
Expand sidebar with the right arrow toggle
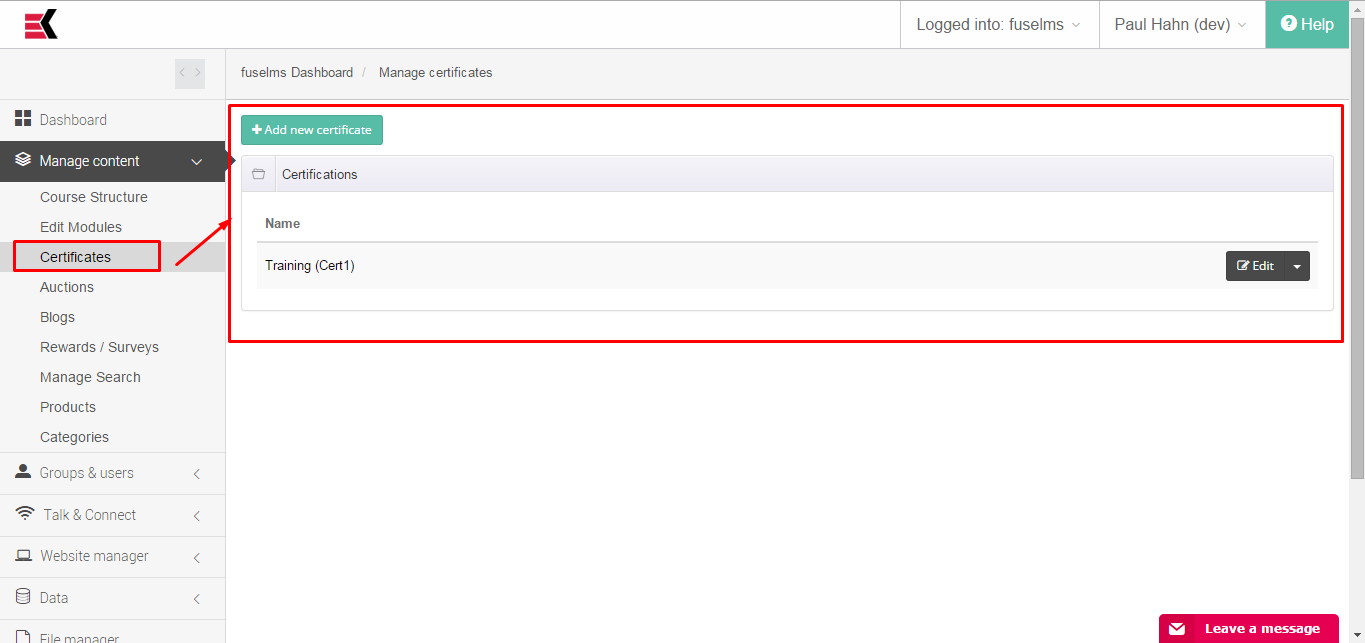coord(197,73)
